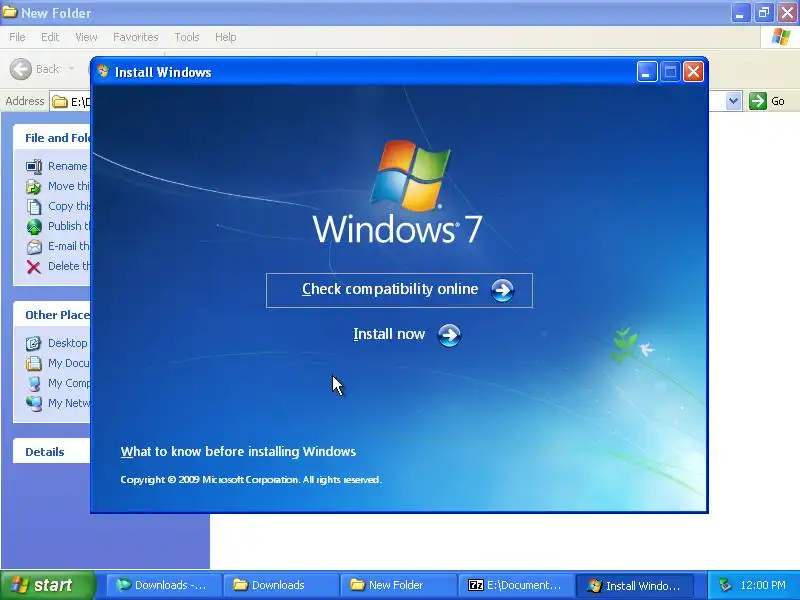Expand the Address bar dropdown arrow
Screen dimensions: 800x600
pos(734,101)
